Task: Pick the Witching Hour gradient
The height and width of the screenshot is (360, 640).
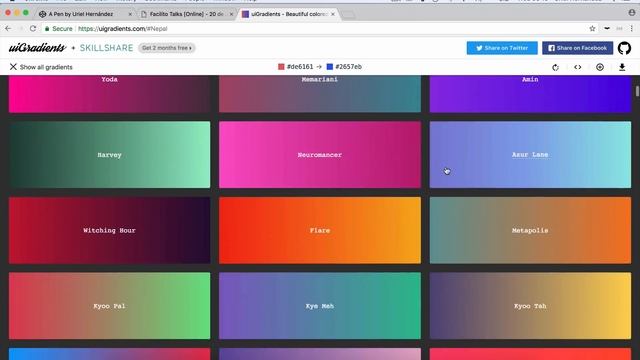Action: (x=109, y=230)
